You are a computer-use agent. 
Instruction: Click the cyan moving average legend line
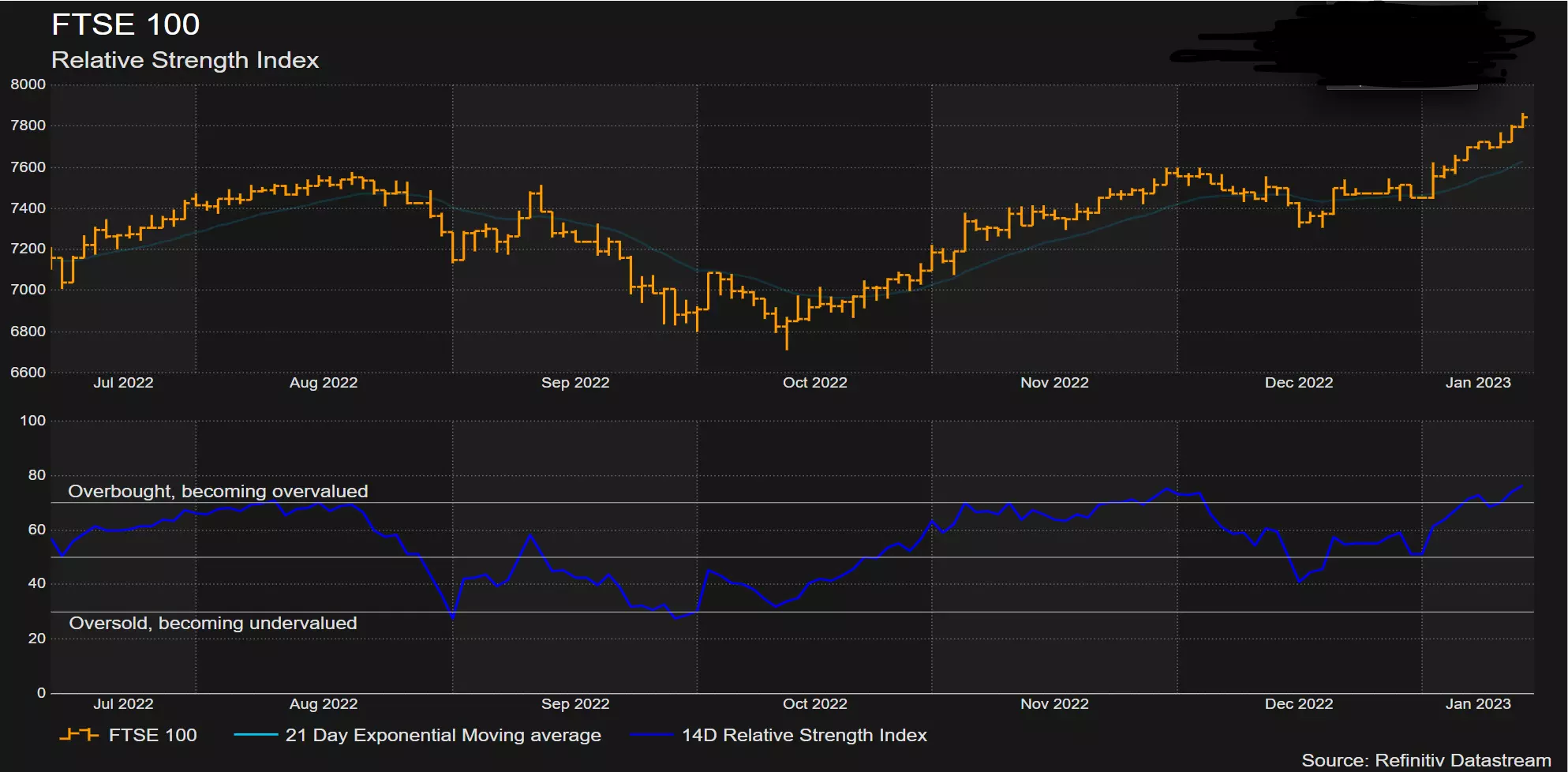click(256, 735)
